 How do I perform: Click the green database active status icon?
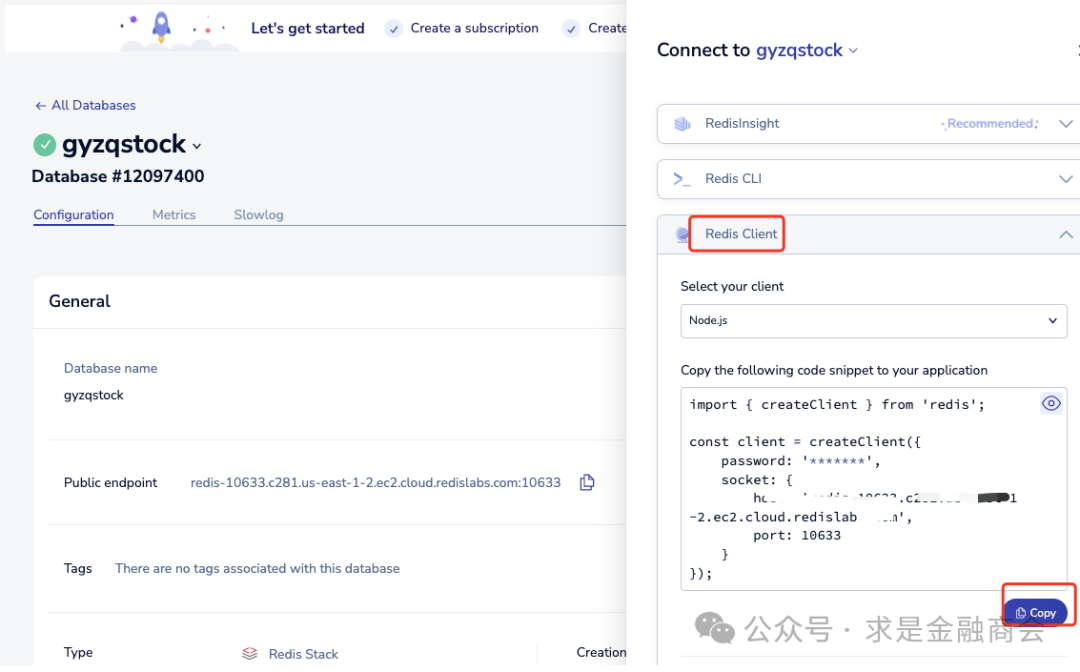(x=45, y=145)
